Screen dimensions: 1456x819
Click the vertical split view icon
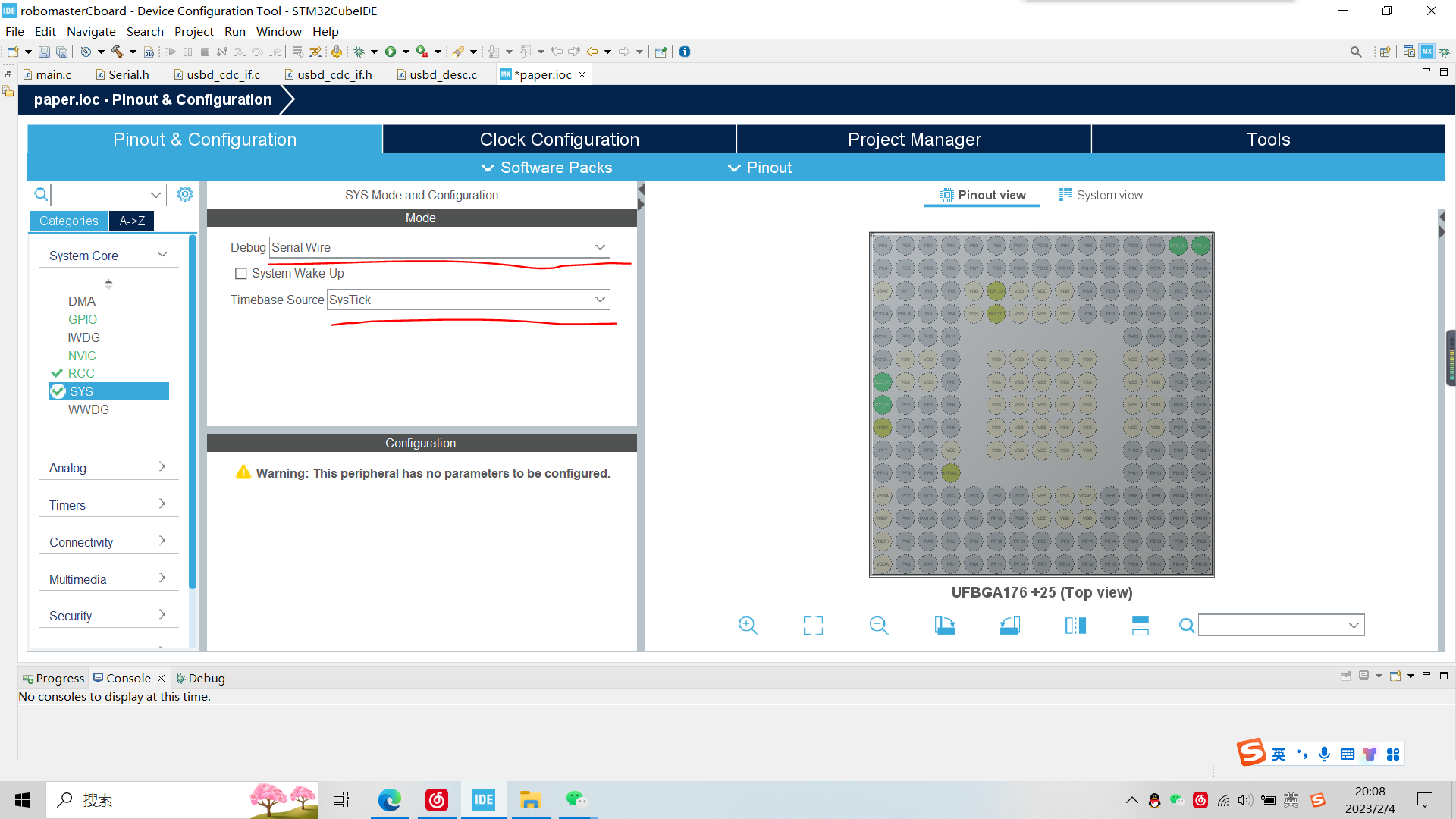[1075, 625]
